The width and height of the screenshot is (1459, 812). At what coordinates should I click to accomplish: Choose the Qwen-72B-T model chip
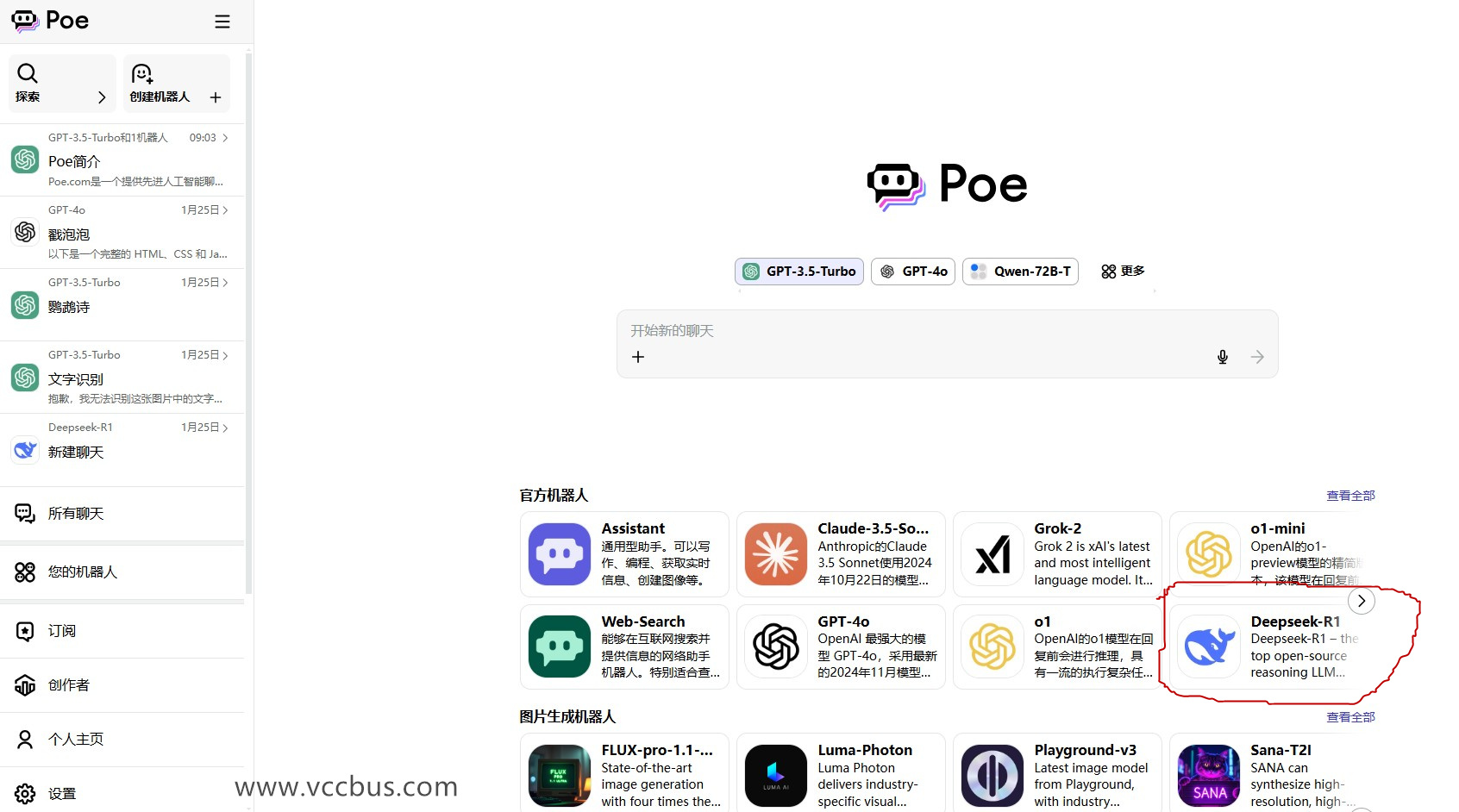(1020, 272)
